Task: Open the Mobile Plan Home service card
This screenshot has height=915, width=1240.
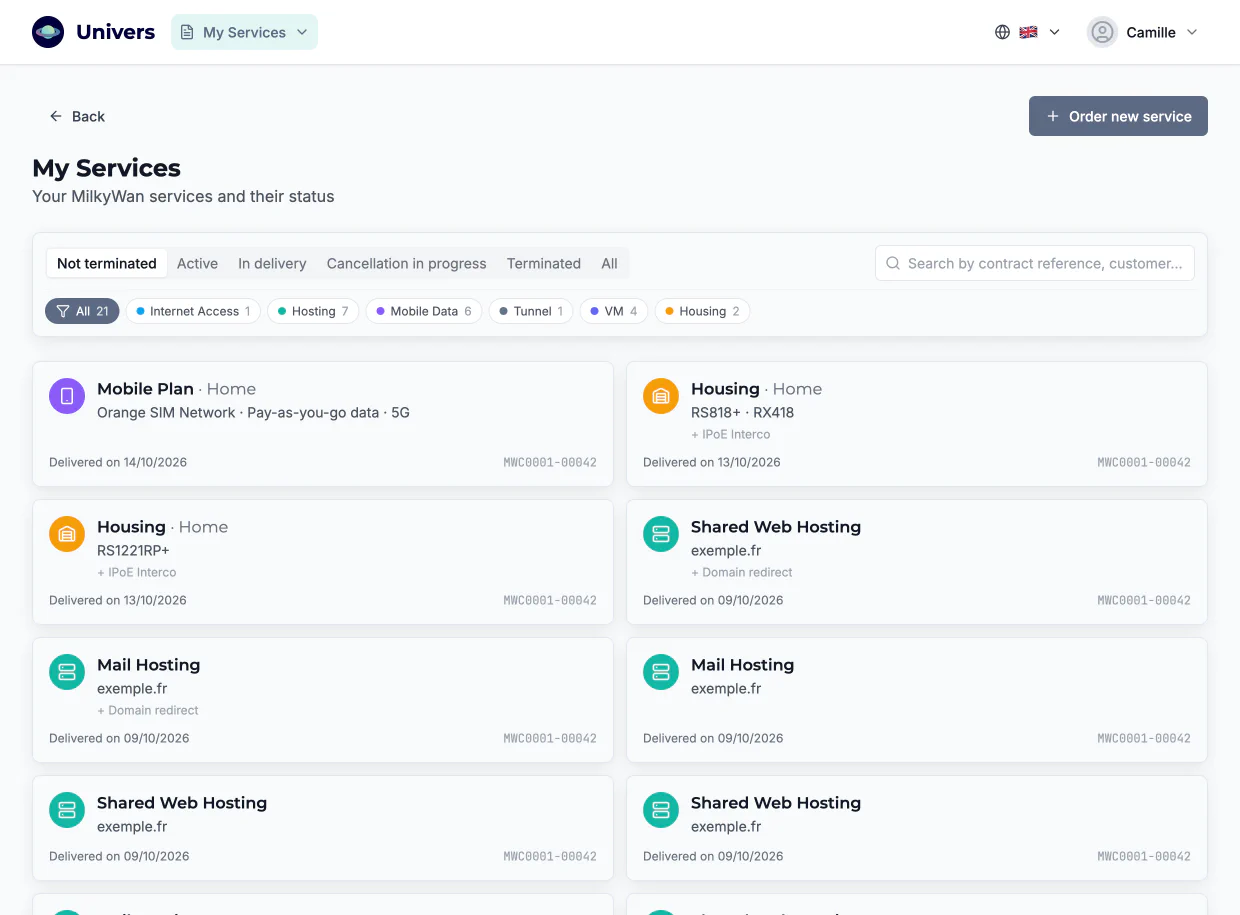Action: [323, 424]
